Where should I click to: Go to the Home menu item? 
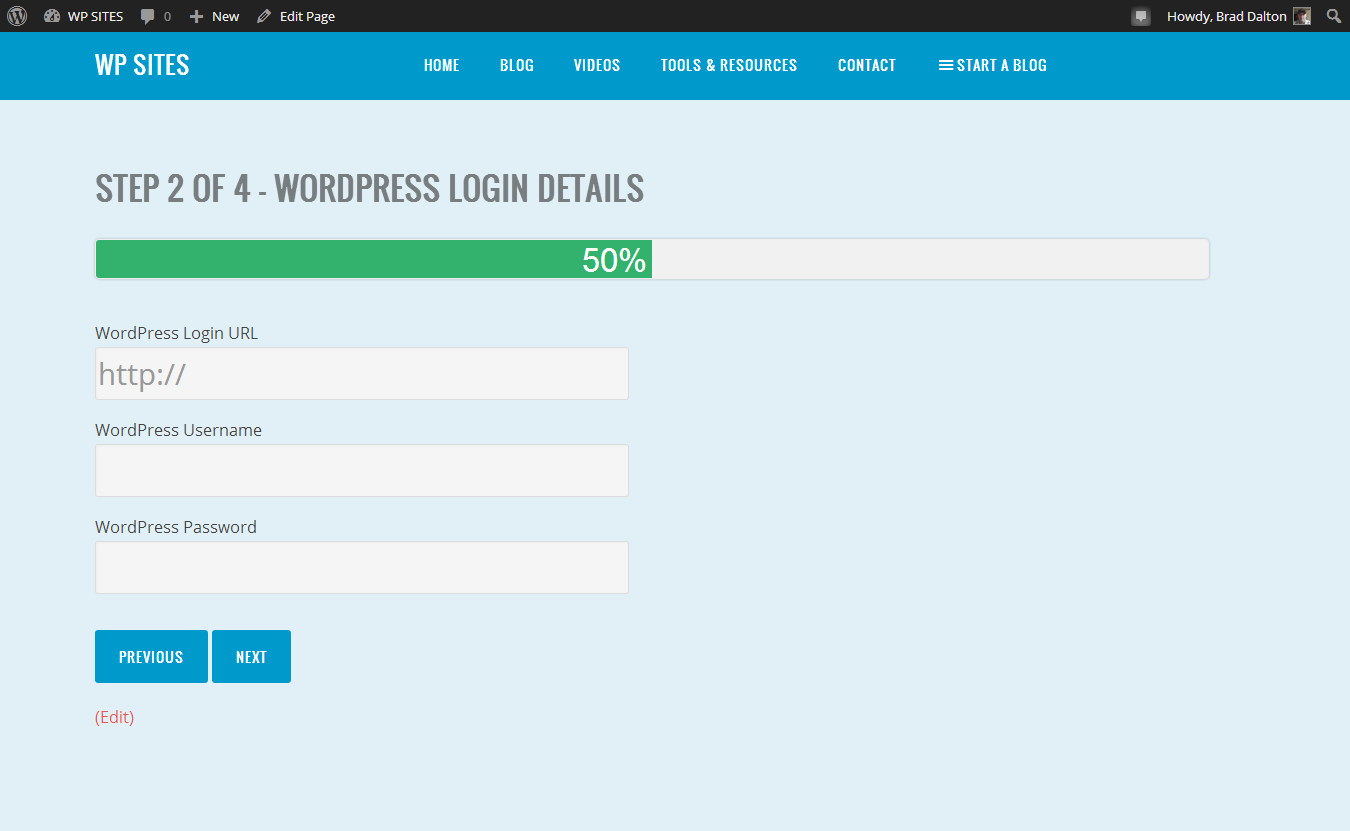(441, 65)
